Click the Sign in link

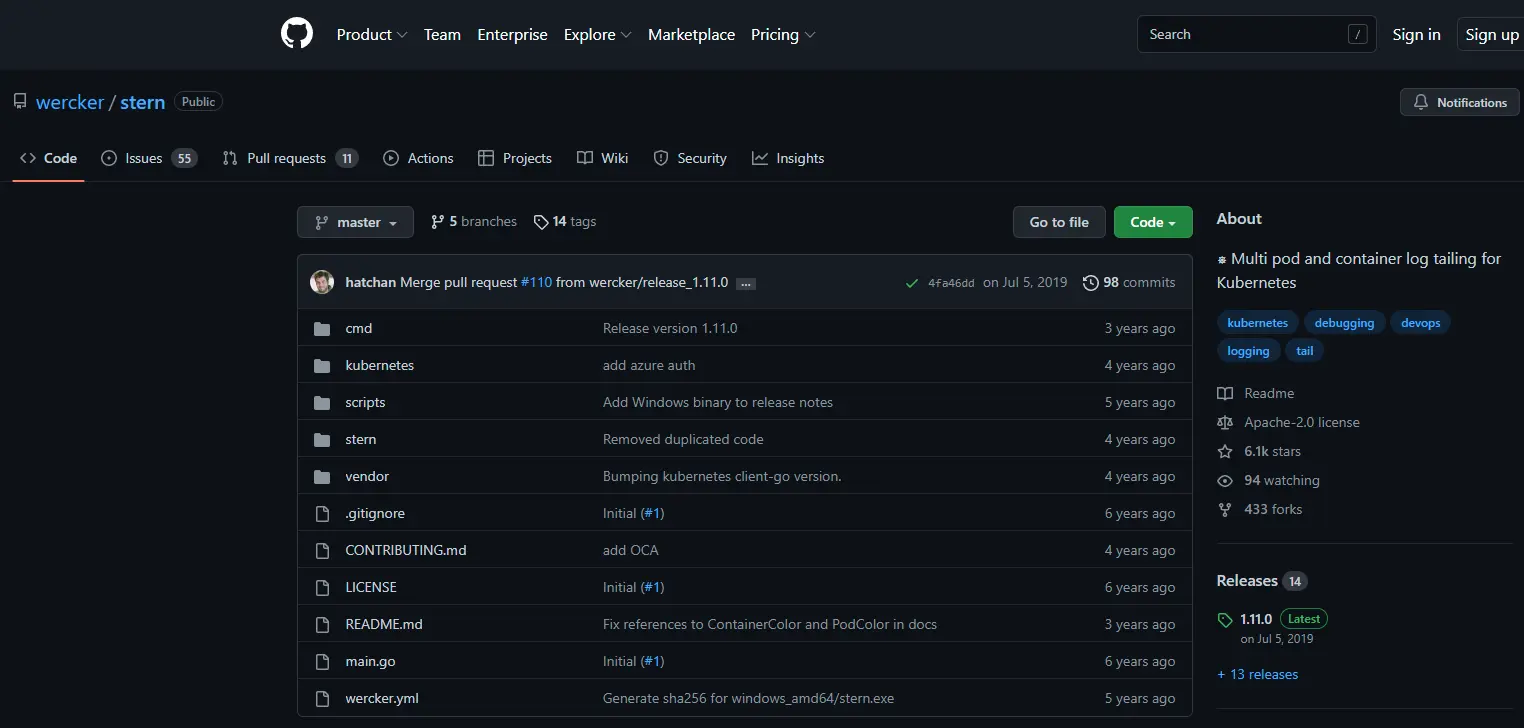tap(1416, 34)
